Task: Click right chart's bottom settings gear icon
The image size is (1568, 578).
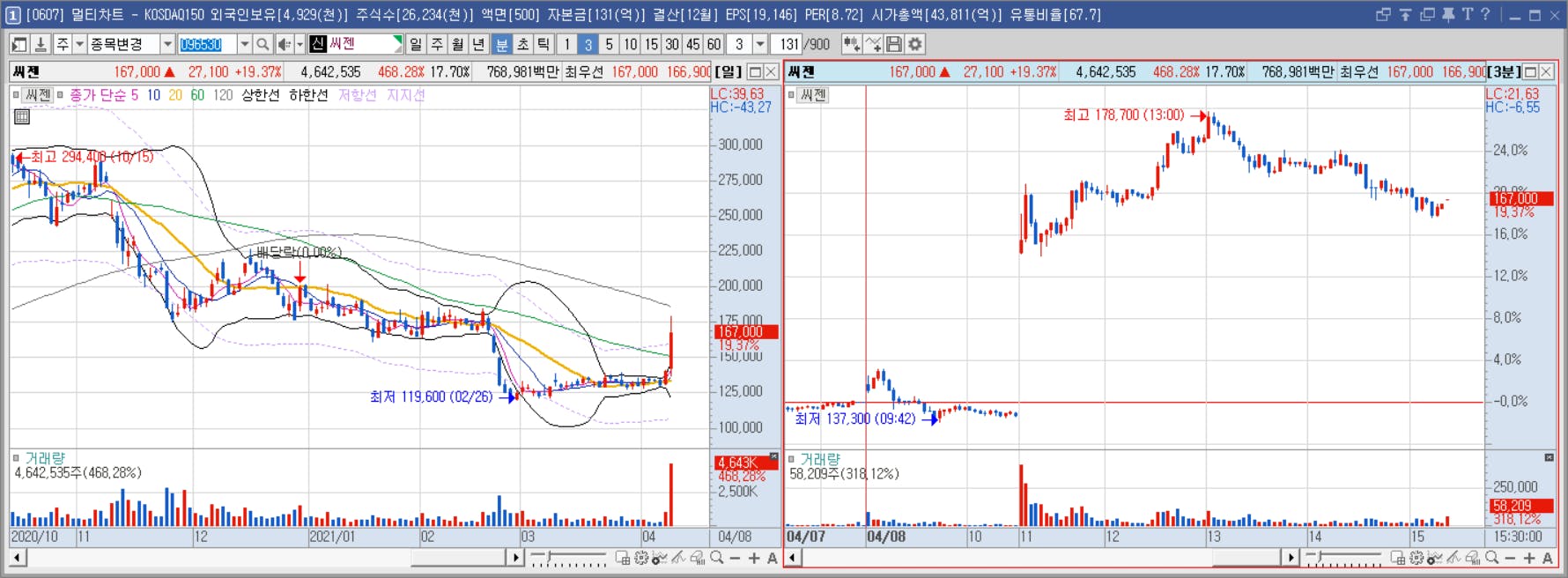Action: coord(1416,558)
